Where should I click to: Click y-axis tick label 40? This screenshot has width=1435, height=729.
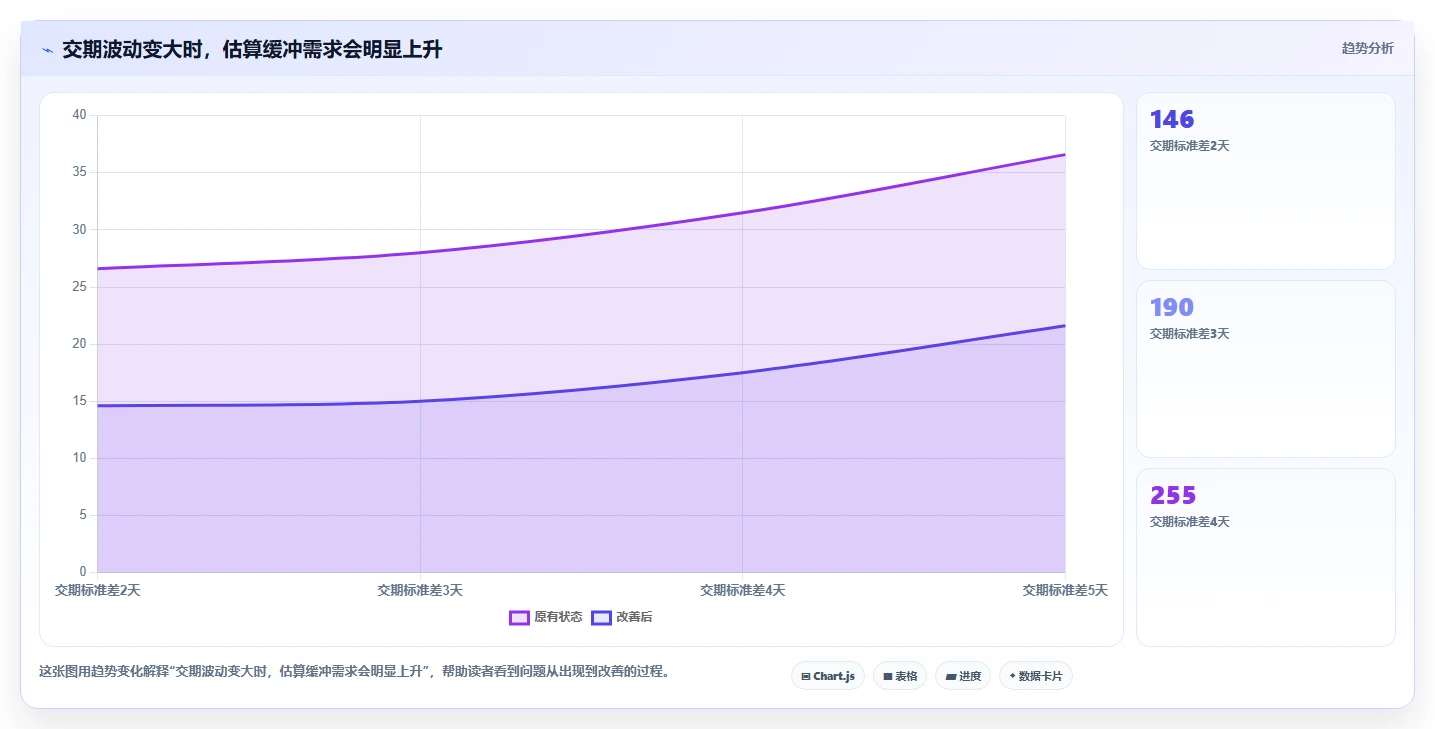tap(80, 115)
